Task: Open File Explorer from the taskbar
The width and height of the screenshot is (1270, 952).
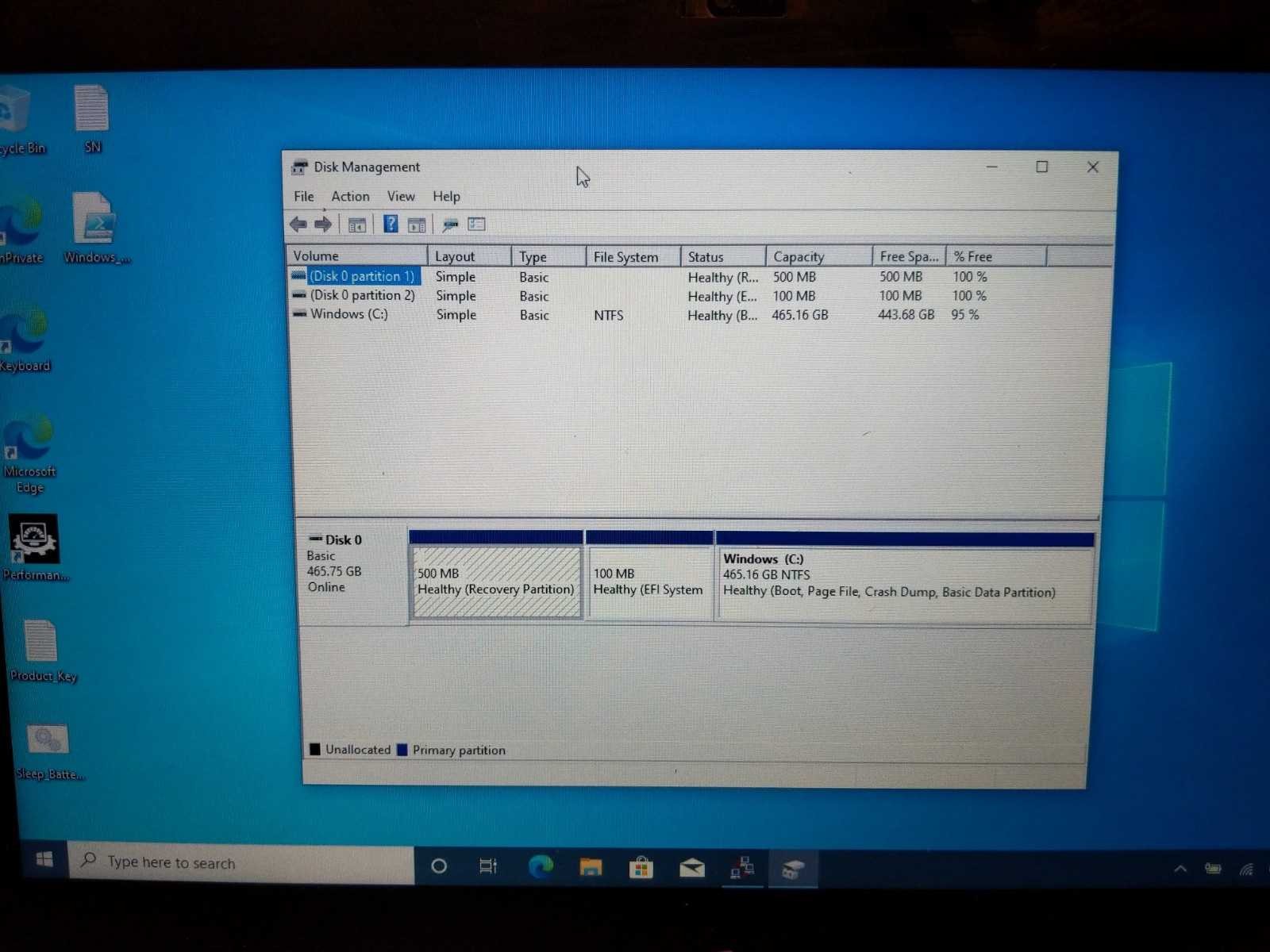Action: click(591, 867)
